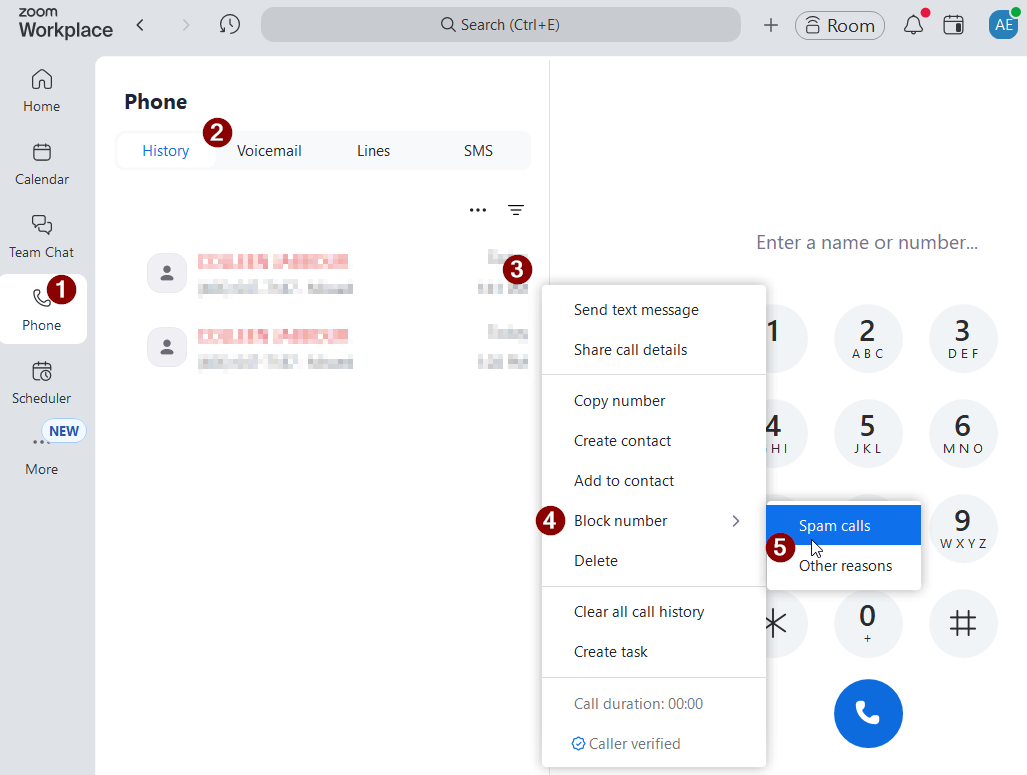This screenshot has height=775, width=1027.
Task: Switch to the SMS tab
Action: [478, 151]
